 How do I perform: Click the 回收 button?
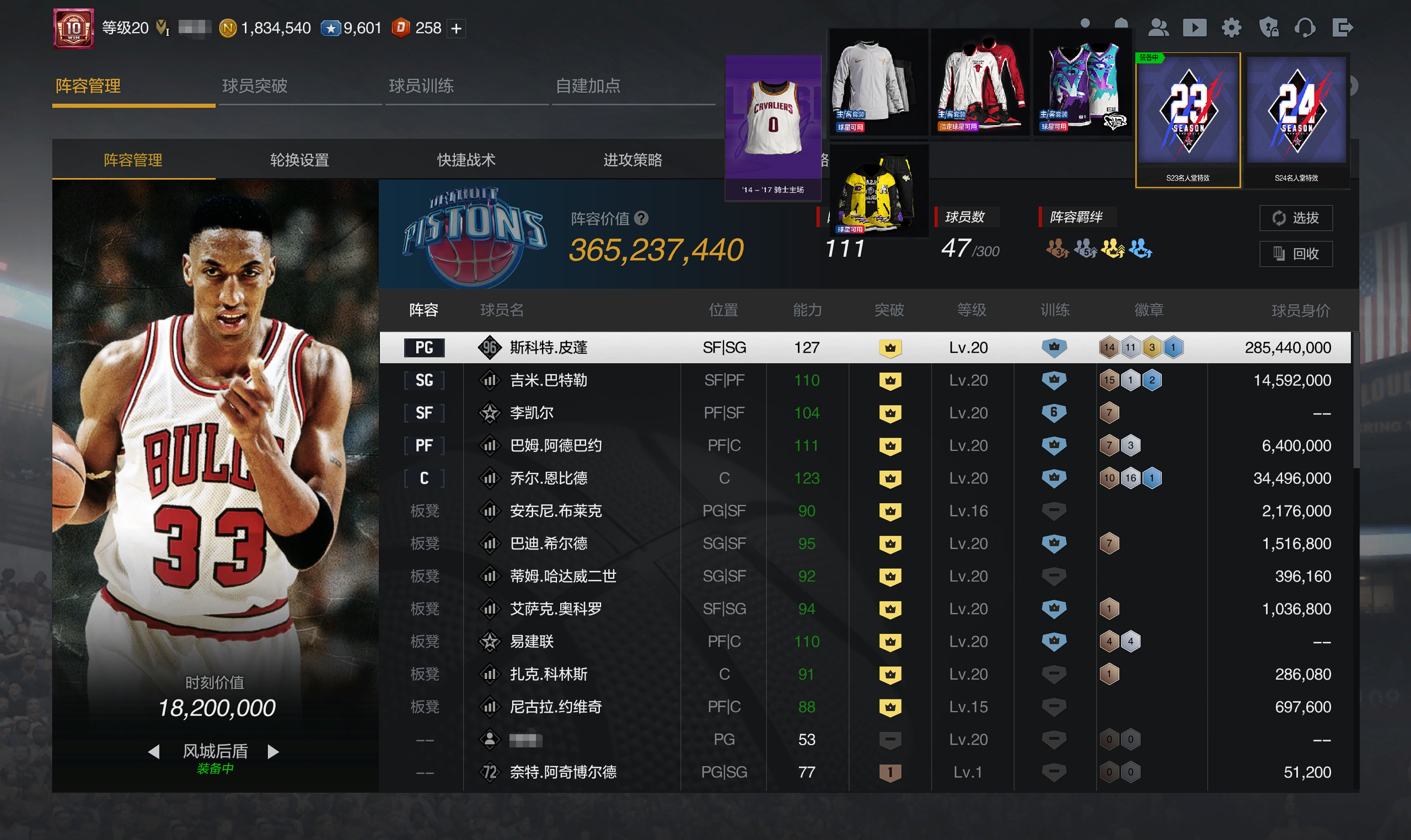(1296, 254)
